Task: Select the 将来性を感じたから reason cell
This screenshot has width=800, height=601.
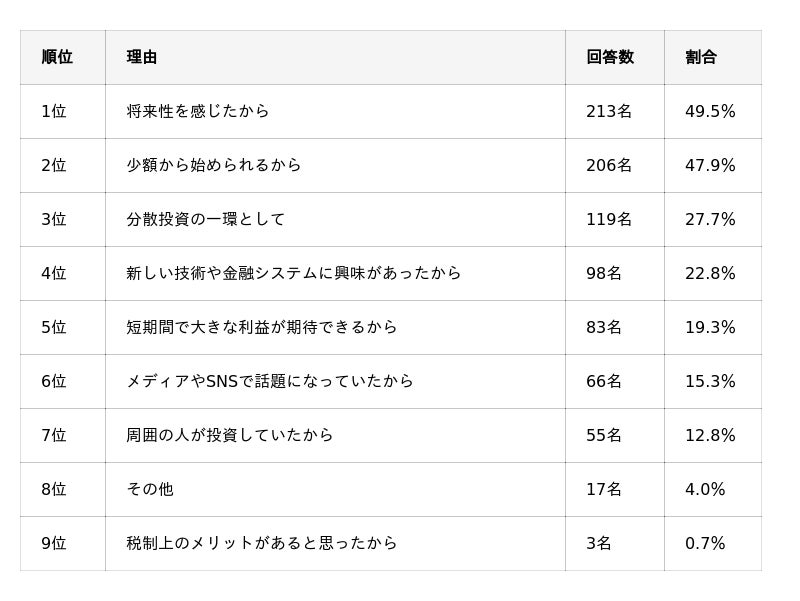Action: coord(198,111)
